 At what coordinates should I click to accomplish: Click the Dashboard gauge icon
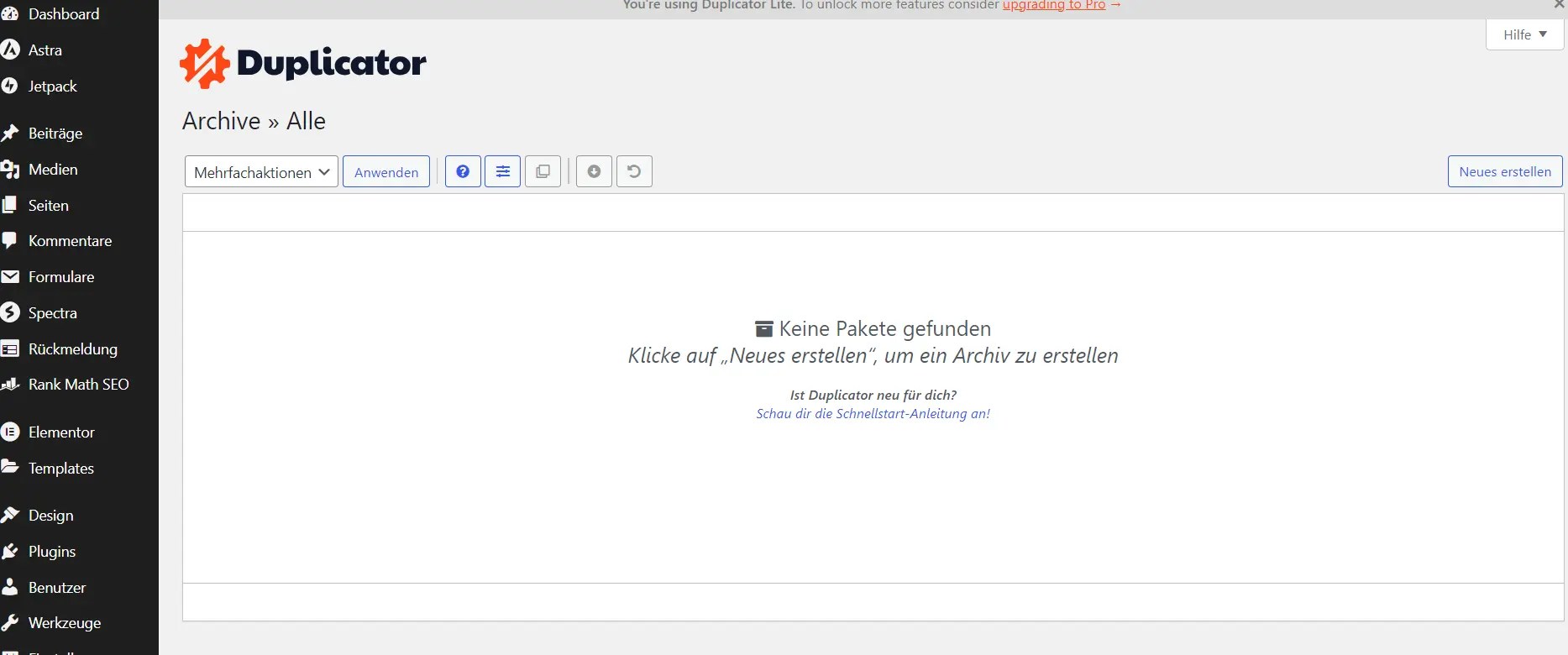[x=9, y=13]
